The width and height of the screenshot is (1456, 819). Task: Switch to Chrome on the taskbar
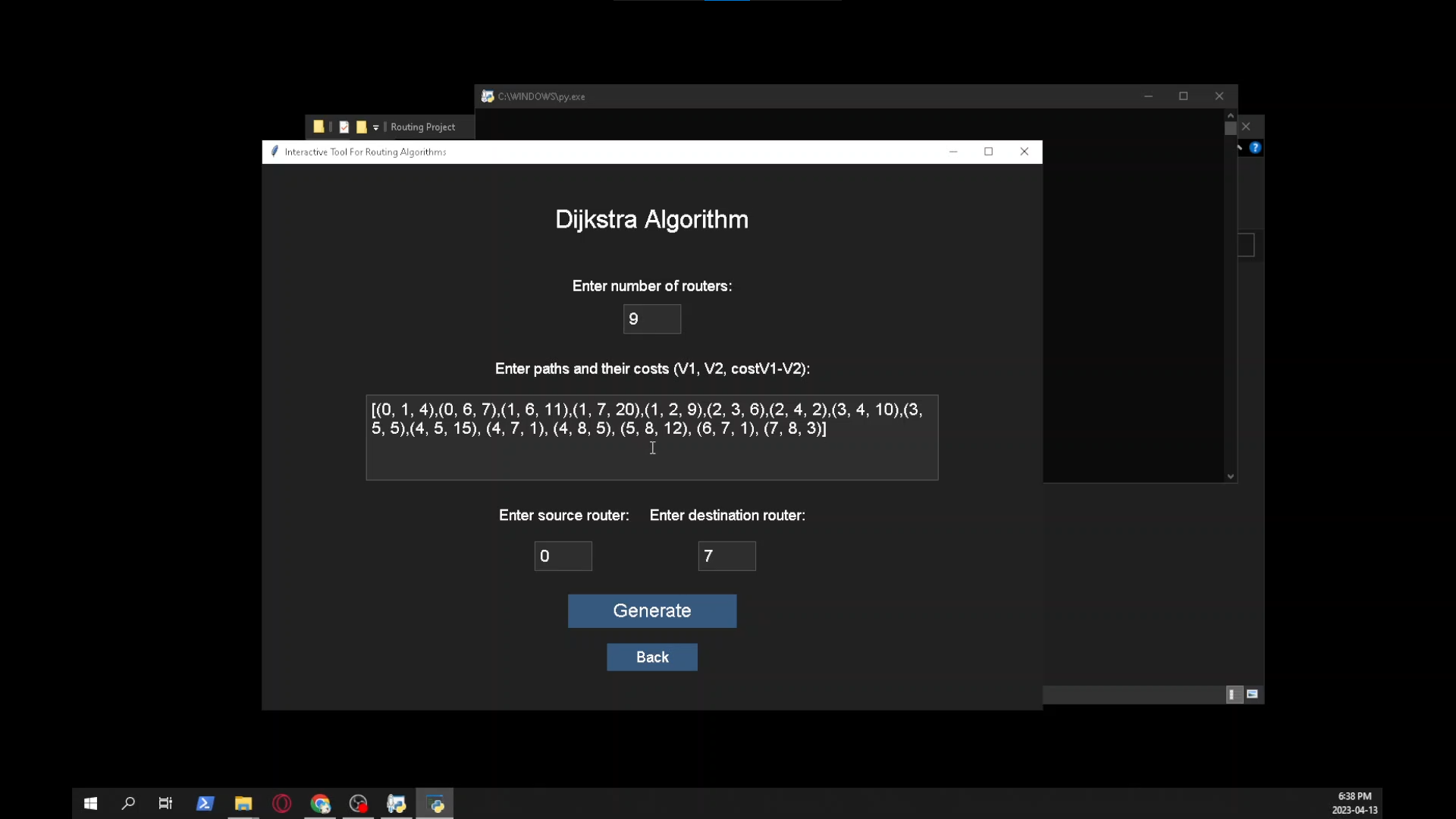(x=320, y=803)
